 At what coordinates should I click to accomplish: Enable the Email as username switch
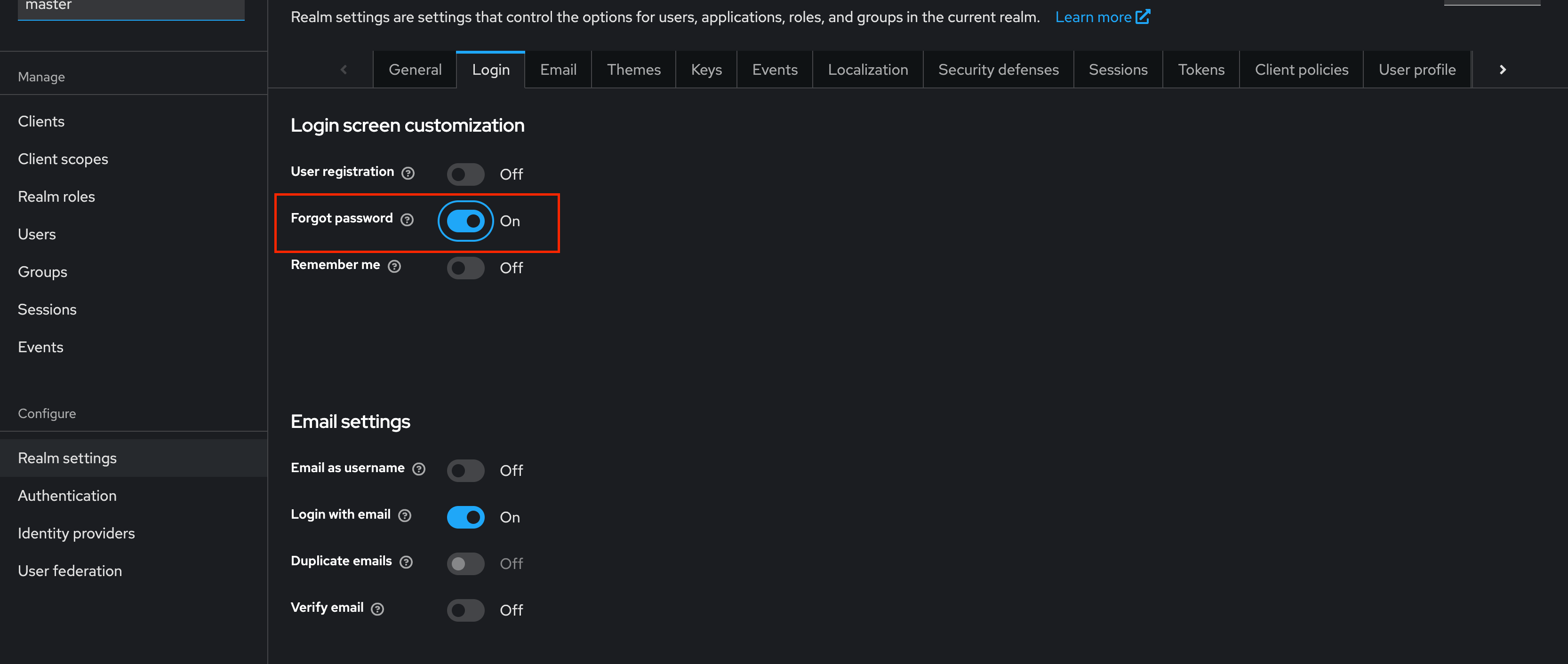point(466,470)
